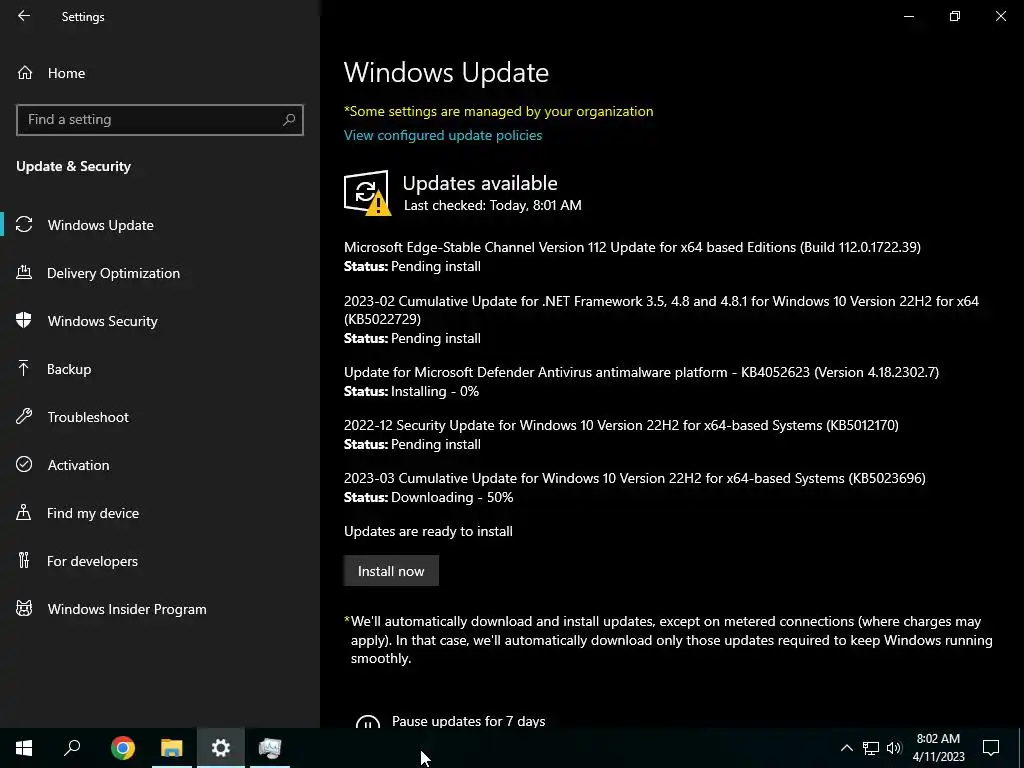The image size is (1024, 768).
Task: Open the last pinned taskbar app icon
Action: point(270,748)
